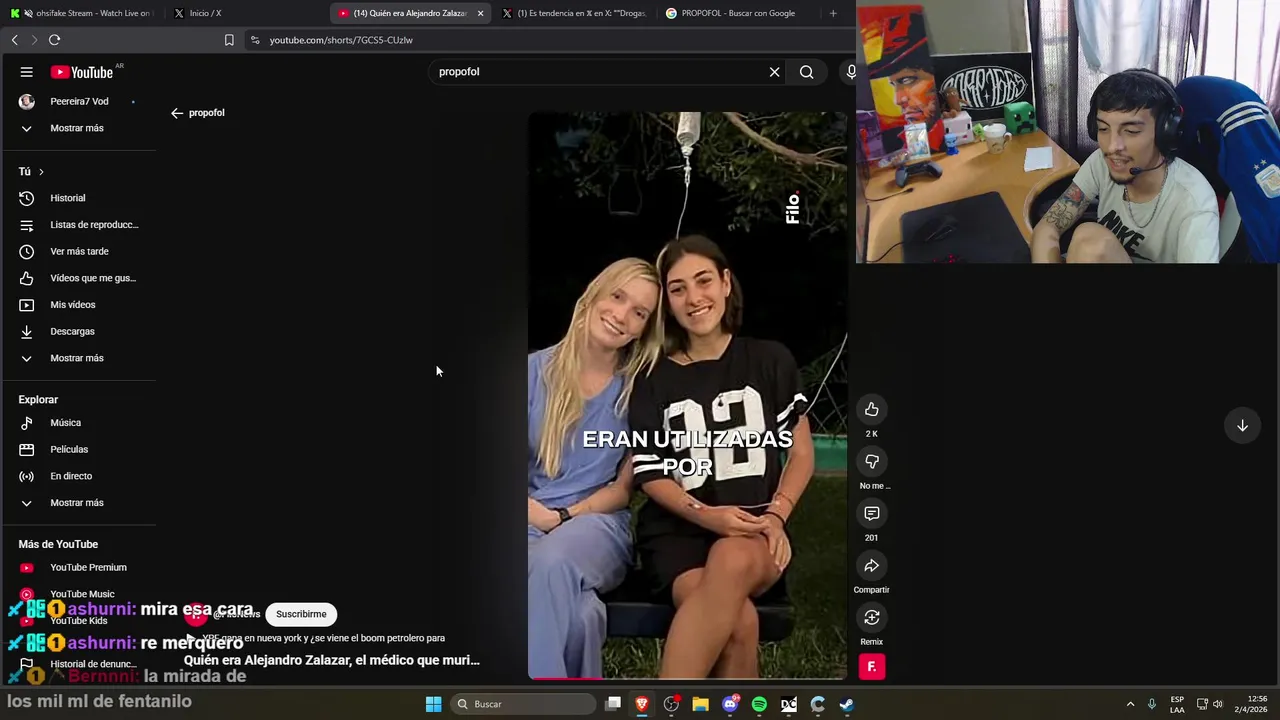Click the browser URL address bar
Screen dimensions: 1280x720
click(x=550, y=40)
